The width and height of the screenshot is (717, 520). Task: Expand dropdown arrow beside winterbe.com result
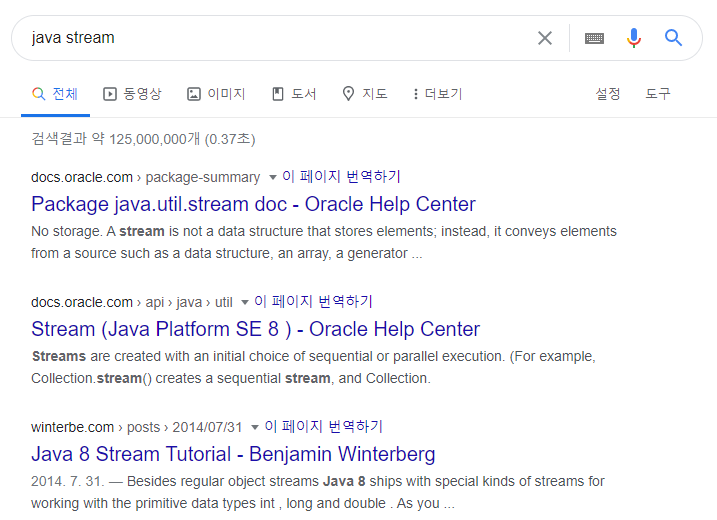255,428
